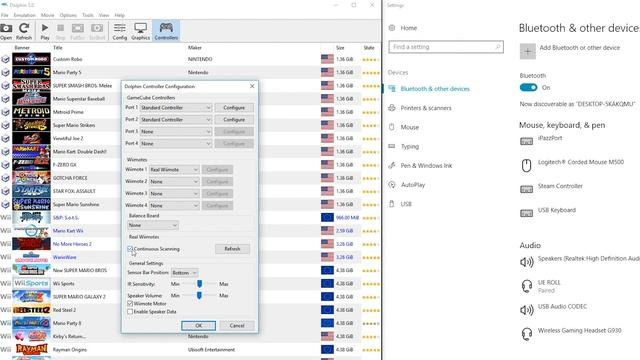Image resolution: width=640 pixels, height=360 pixels.
Task: Turn off the Bluetooth toggle switch
Action: [x=528, y=87]
